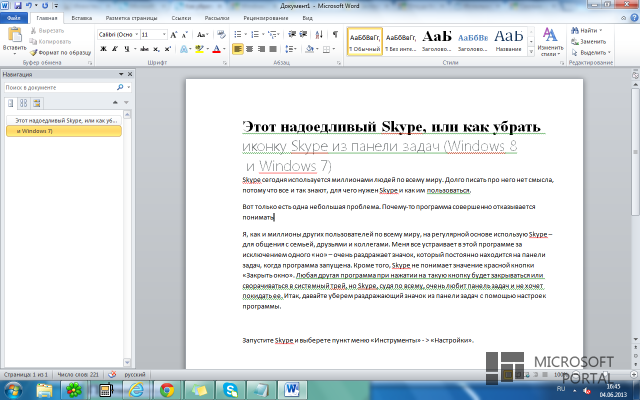The width and height of the screenshot is (640, 400).
Task: Increase paragraph indent
Action: (x=303, y=35)
